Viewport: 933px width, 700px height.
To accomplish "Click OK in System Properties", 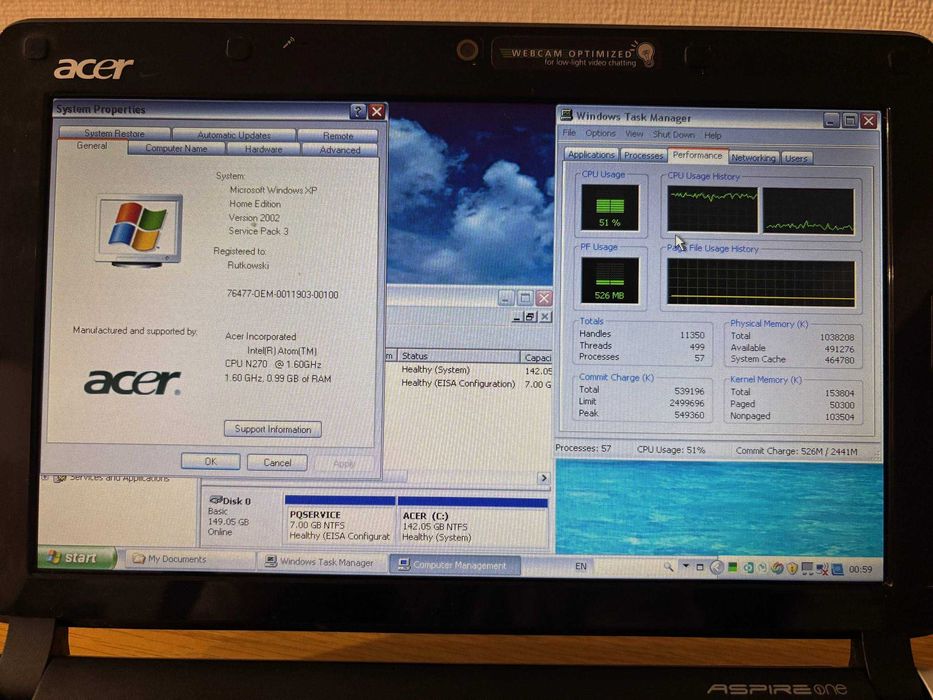I will click(x=211, y=461).
